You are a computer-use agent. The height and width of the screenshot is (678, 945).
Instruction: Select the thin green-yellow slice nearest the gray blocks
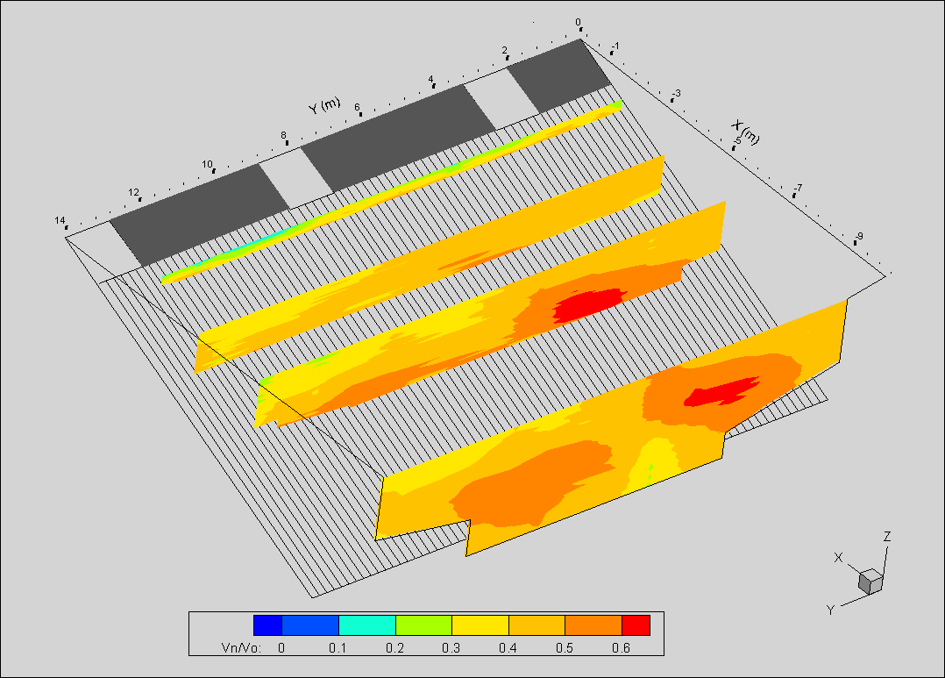tap(390, 189)
